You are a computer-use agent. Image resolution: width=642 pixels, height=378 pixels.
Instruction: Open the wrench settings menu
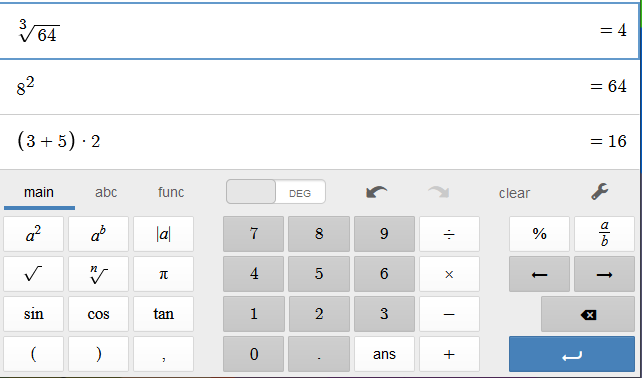point(600,192)
